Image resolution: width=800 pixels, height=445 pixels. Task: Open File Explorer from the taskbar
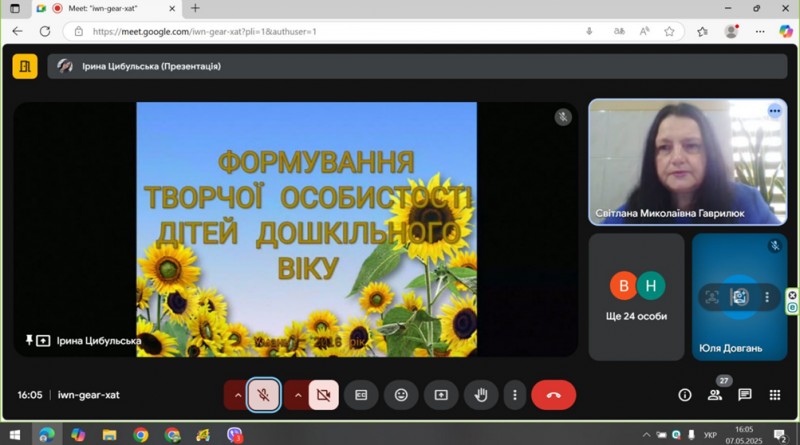109,435
